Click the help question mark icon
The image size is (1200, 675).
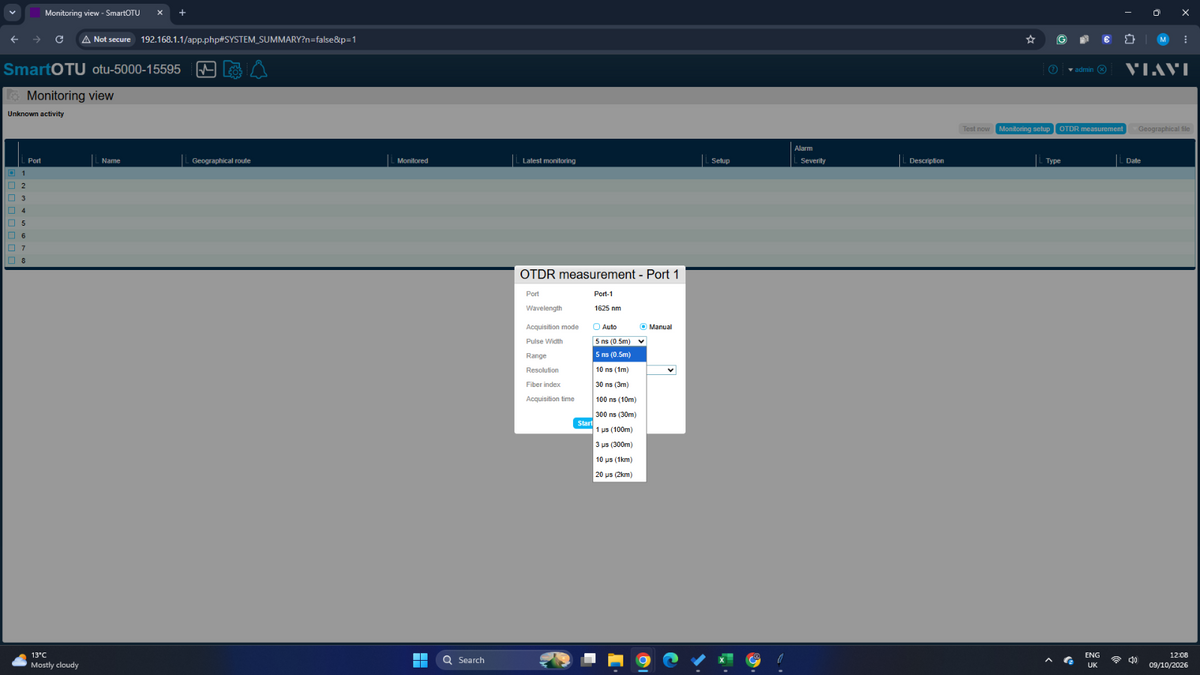pyautogui.click(x=1052, y=70)
